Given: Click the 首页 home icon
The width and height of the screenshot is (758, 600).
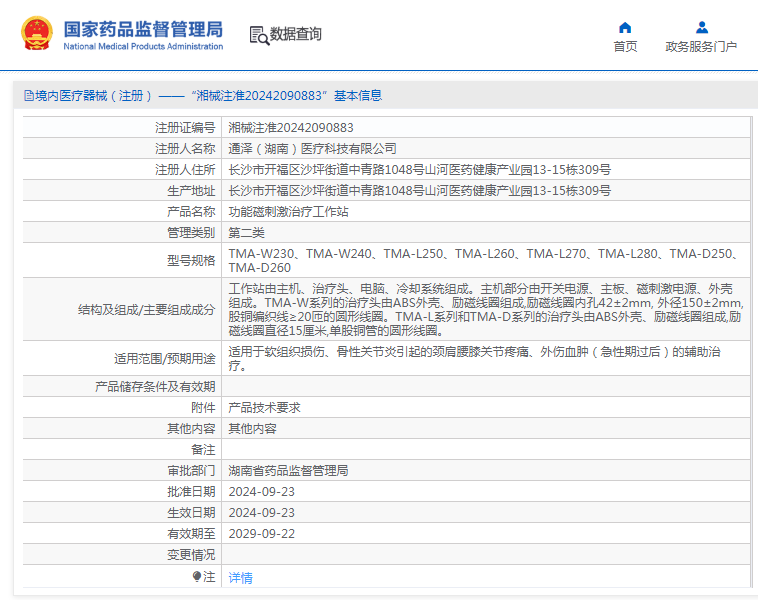Looking at the screenshot, I should [x=625, y=28].
